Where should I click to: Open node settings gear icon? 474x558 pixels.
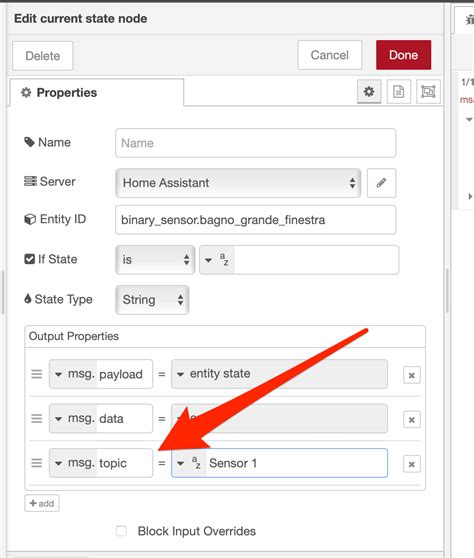click(369, 92)
